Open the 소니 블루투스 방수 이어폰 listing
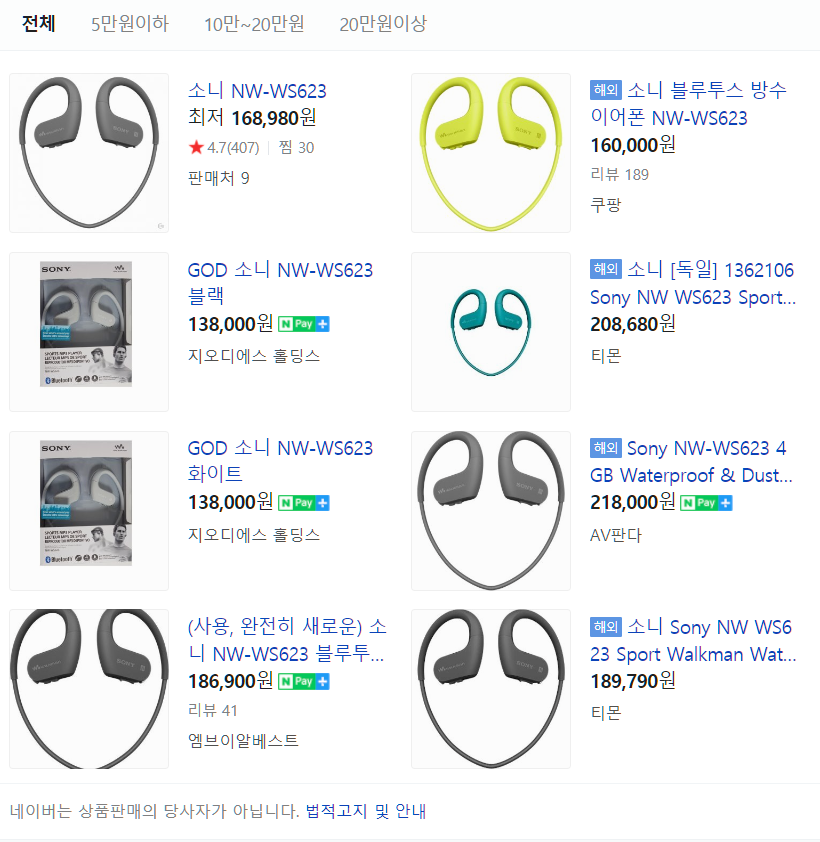820x842 pixels. (x=688, y=104)
